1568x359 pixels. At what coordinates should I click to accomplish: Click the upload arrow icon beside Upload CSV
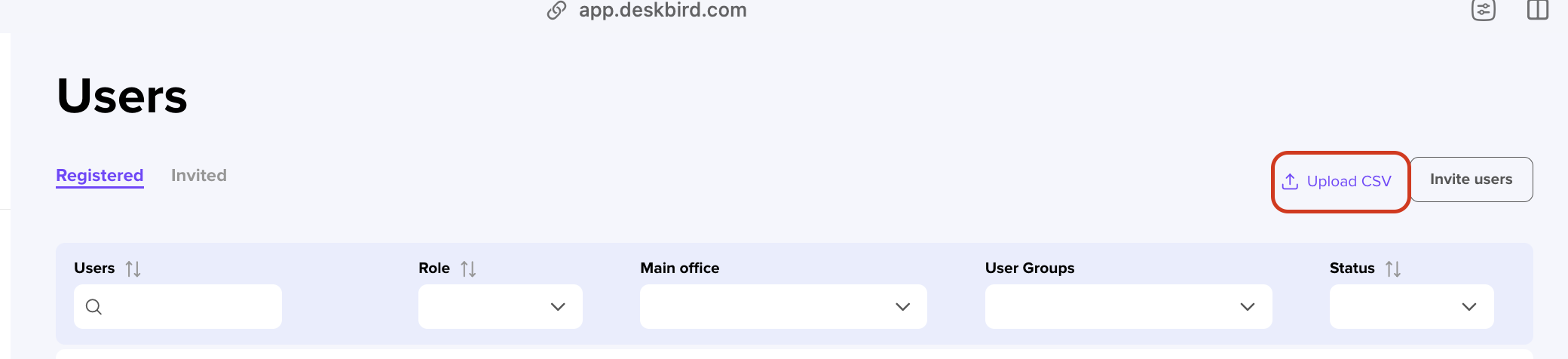coord(1290,182)
